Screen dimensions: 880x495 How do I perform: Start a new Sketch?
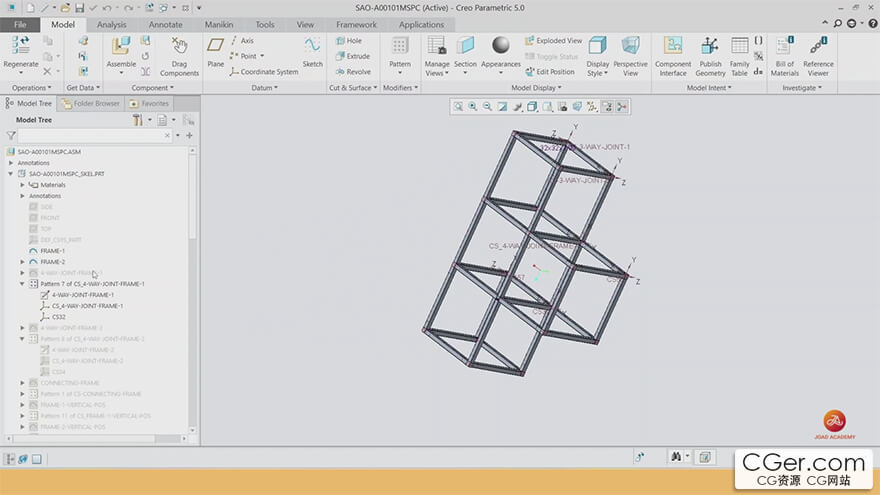tap(312, 52)
